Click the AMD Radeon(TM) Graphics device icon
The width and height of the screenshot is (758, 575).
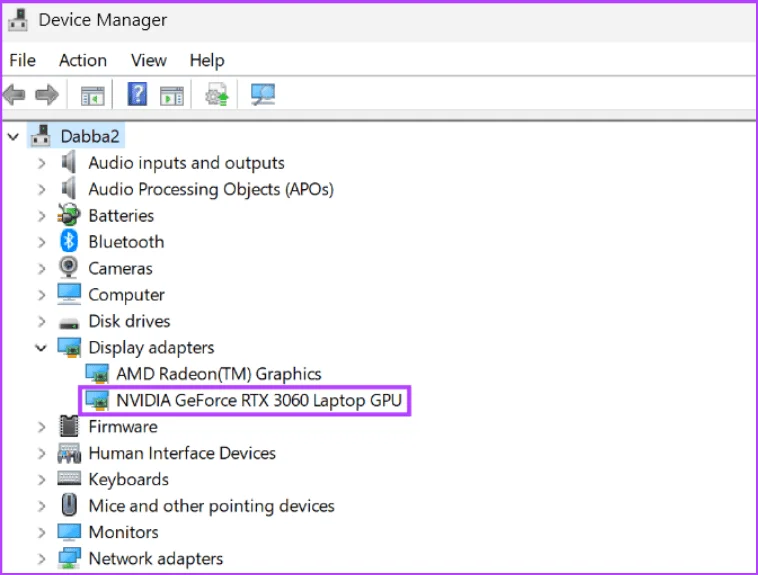coord(97,373)
